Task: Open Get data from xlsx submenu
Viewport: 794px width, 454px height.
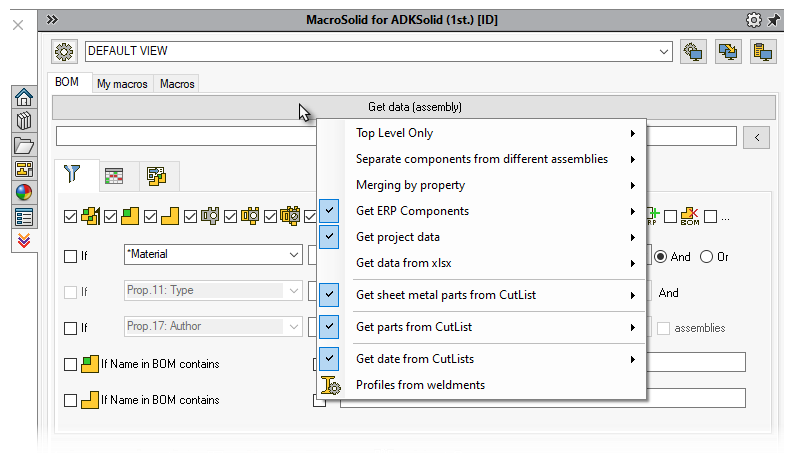Action: [x=482, y=263]
